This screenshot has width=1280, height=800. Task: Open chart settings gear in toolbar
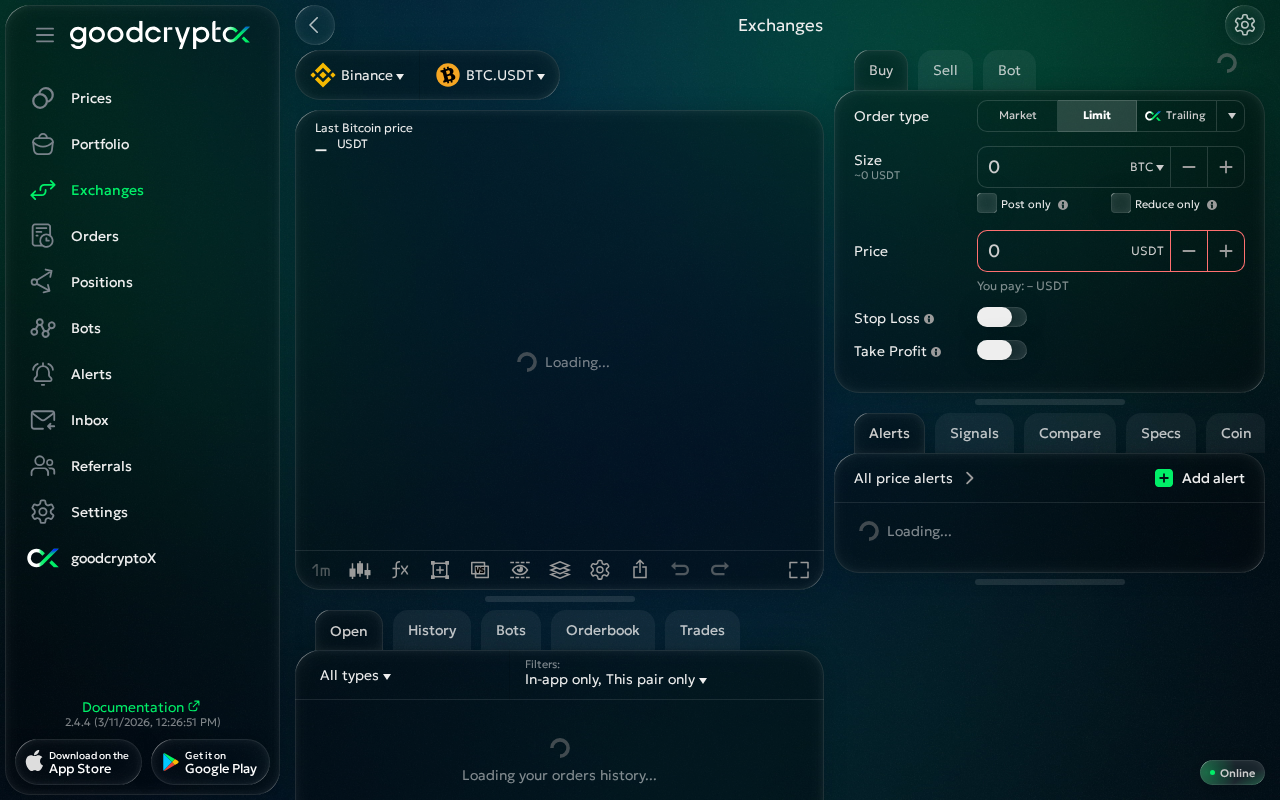click(600, 570)
